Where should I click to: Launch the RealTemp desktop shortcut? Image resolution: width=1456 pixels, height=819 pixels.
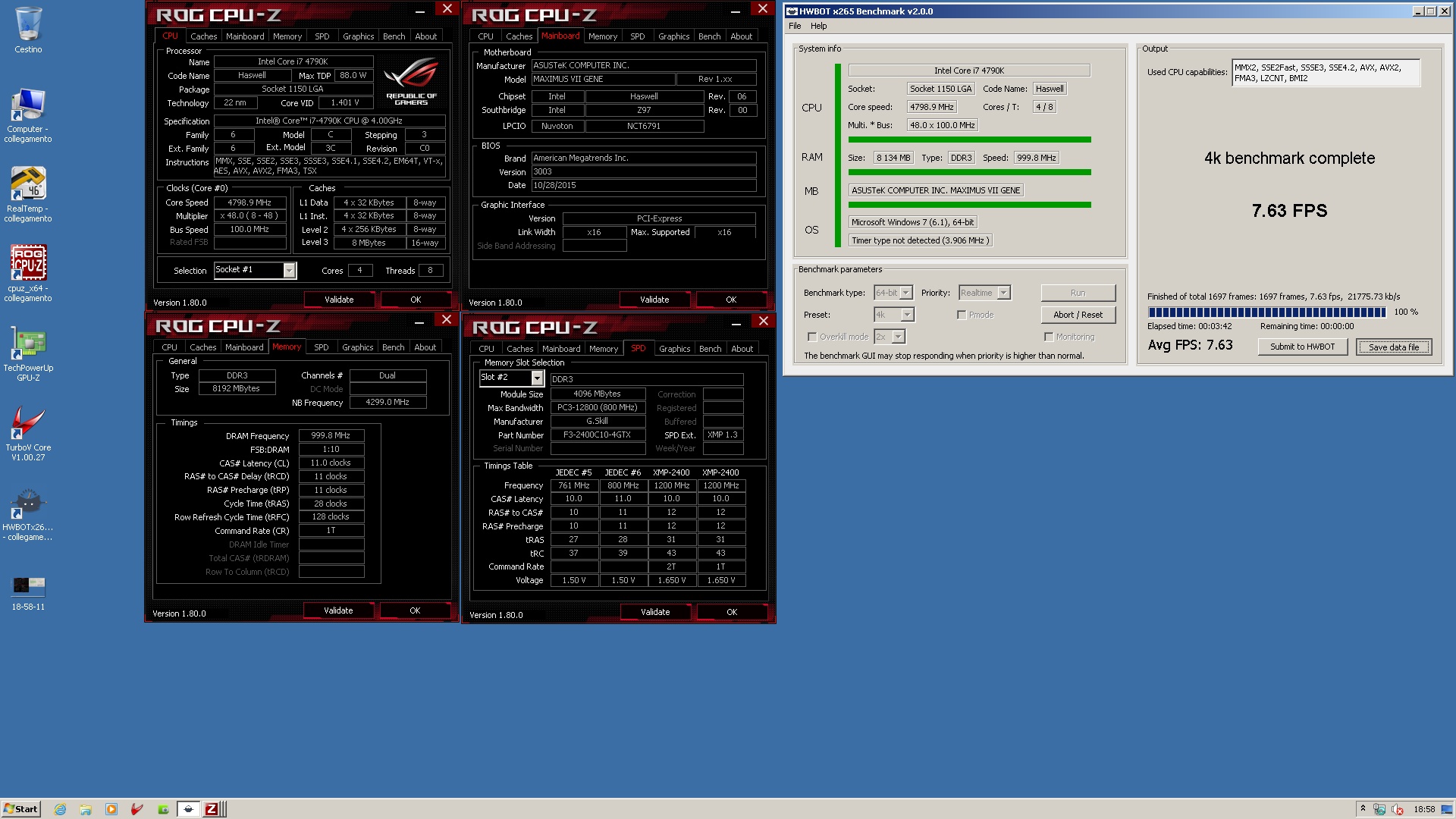coord(28,195)
